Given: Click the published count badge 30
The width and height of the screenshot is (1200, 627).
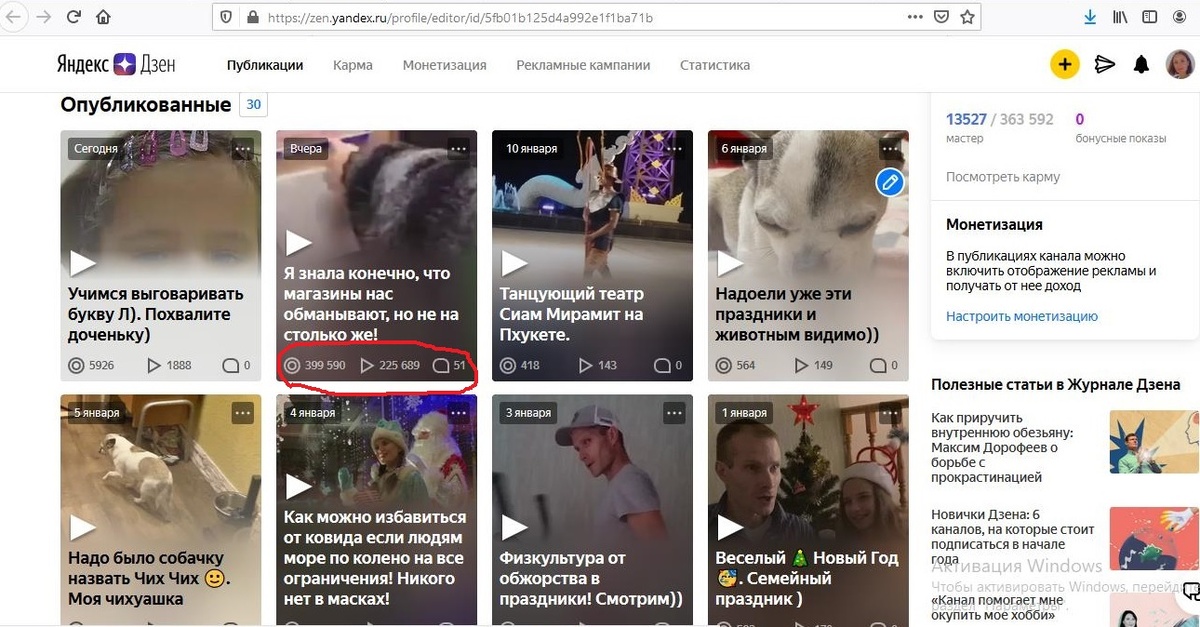Looking at the screenshot, I should pyautogui.click(x=253, y=105).
